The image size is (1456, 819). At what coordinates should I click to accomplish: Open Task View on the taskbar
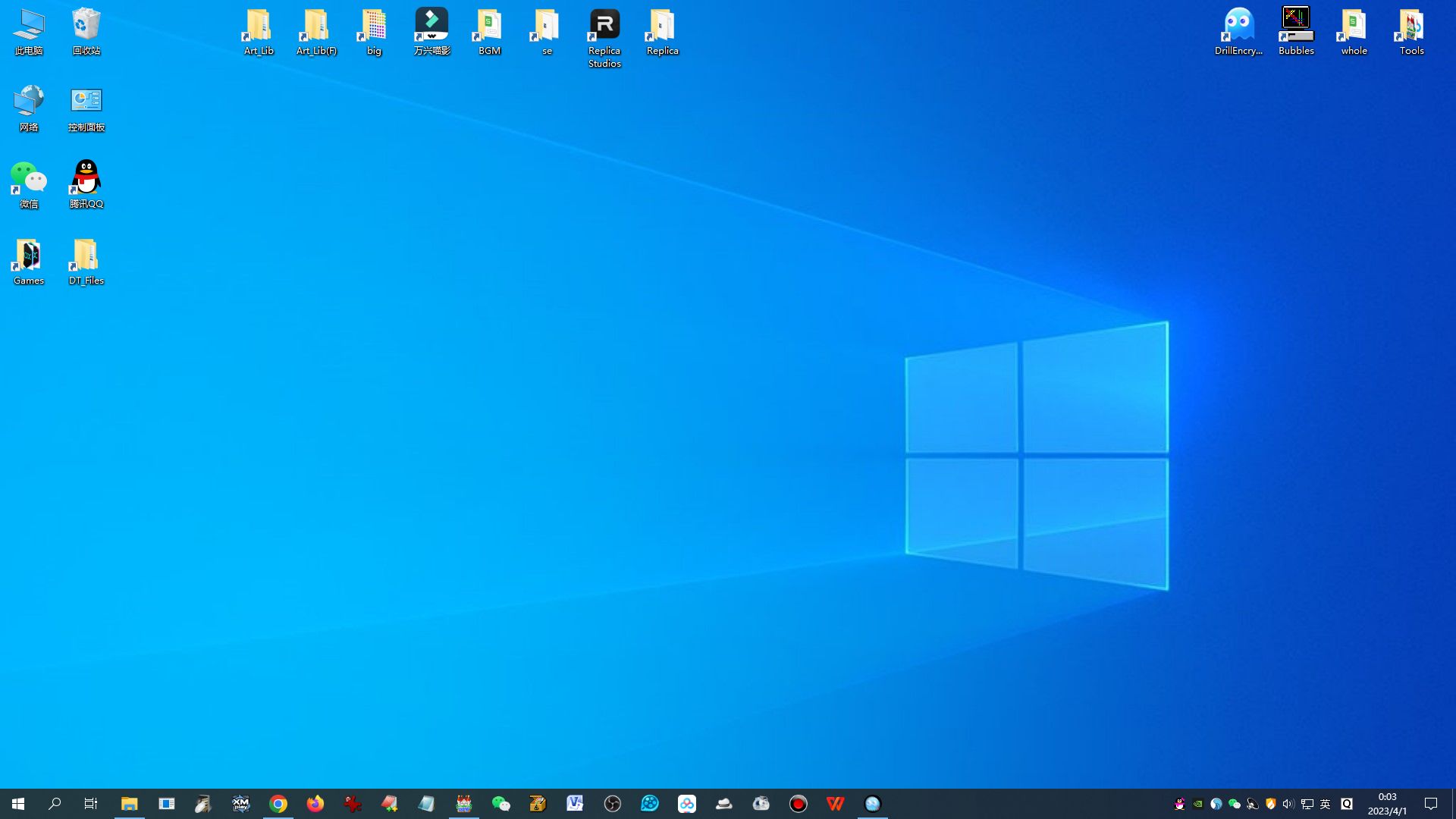point(91,804)
